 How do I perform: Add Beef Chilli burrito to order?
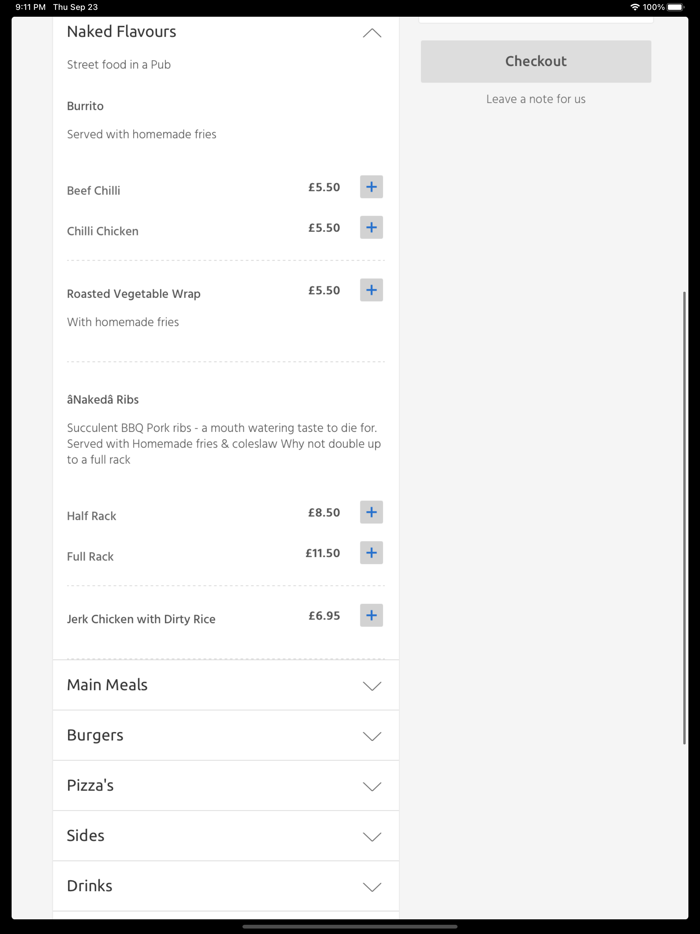click(x=371, y=187)
